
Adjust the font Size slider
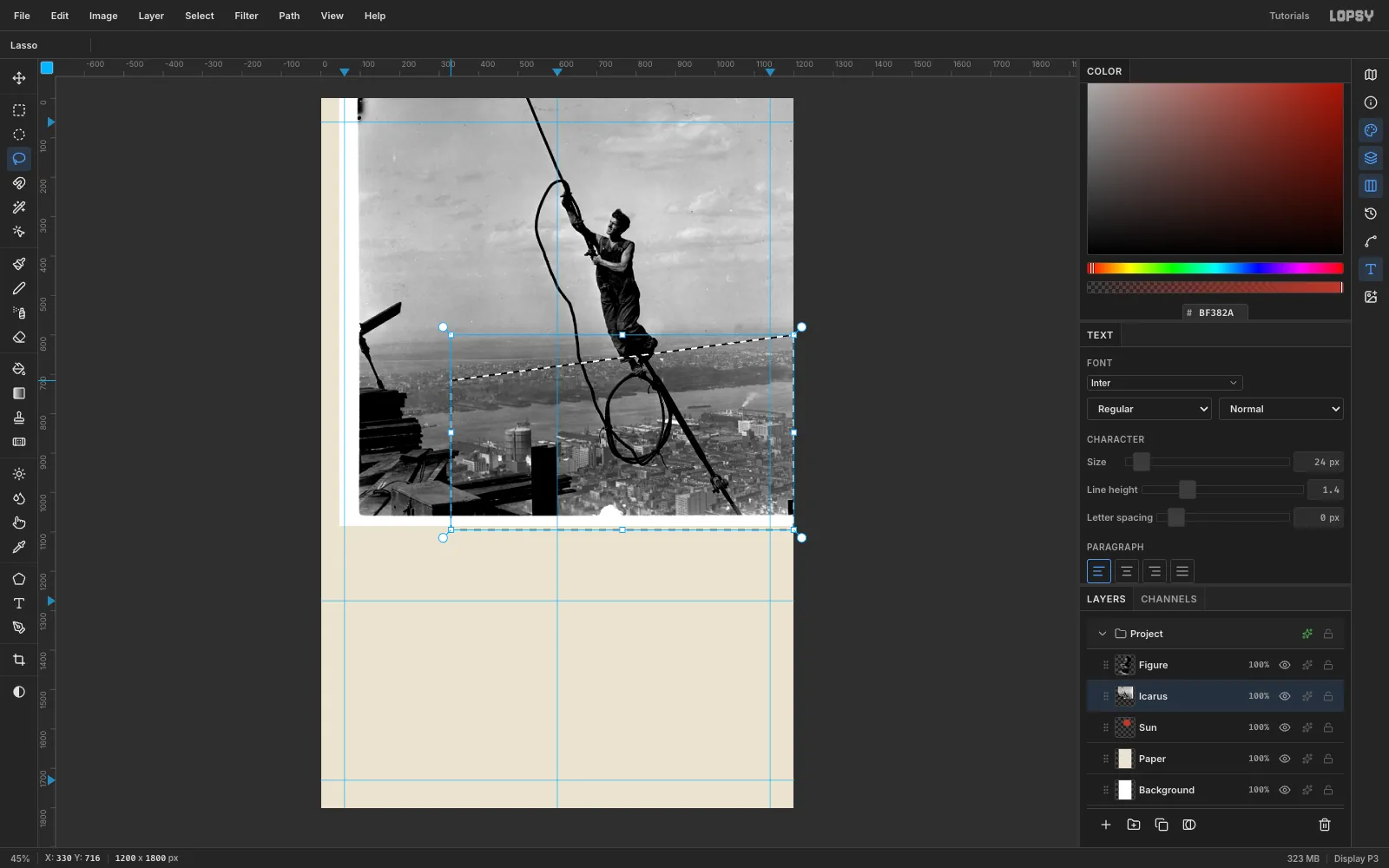pos(1208,462)
